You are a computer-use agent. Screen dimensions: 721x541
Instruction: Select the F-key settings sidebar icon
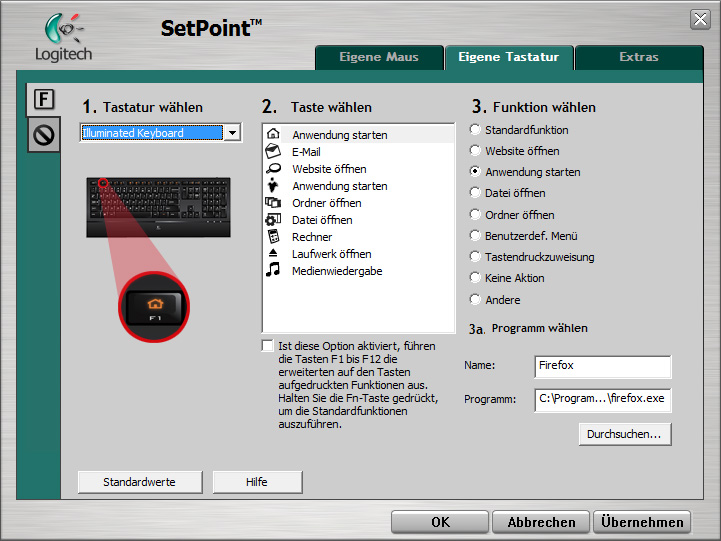(x=44, y=99)
